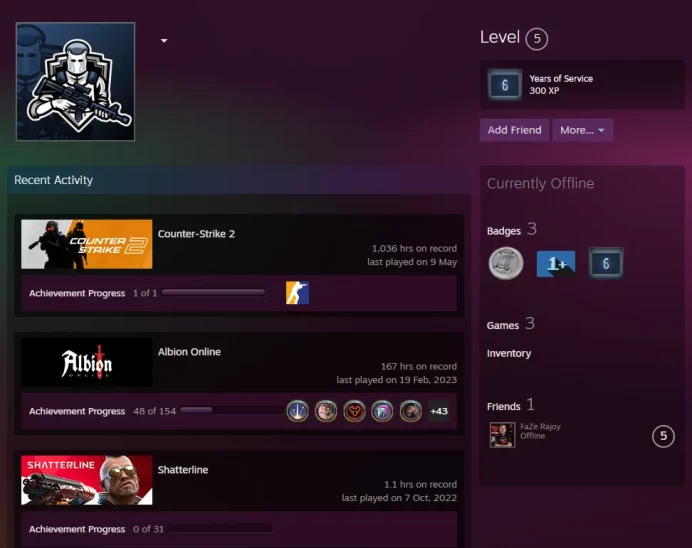The height and width of the screenshot is (548, 692).
Task: Show the +43 more Albion achievements
Action: click(x=439, y=411)
